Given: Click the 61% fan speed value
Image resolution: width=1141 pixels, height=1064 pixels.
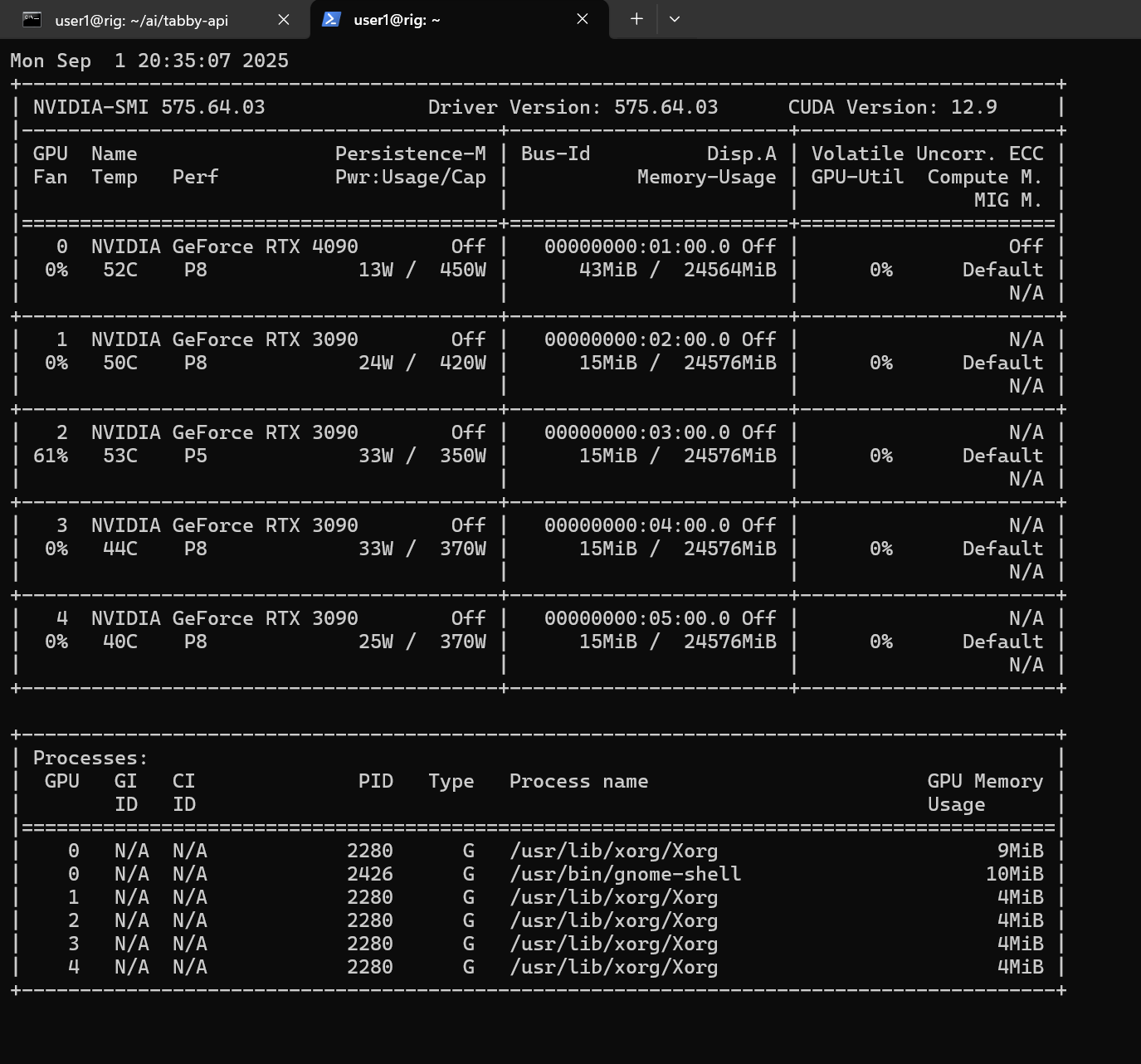Looking at the screenshot, I should 51,456.
